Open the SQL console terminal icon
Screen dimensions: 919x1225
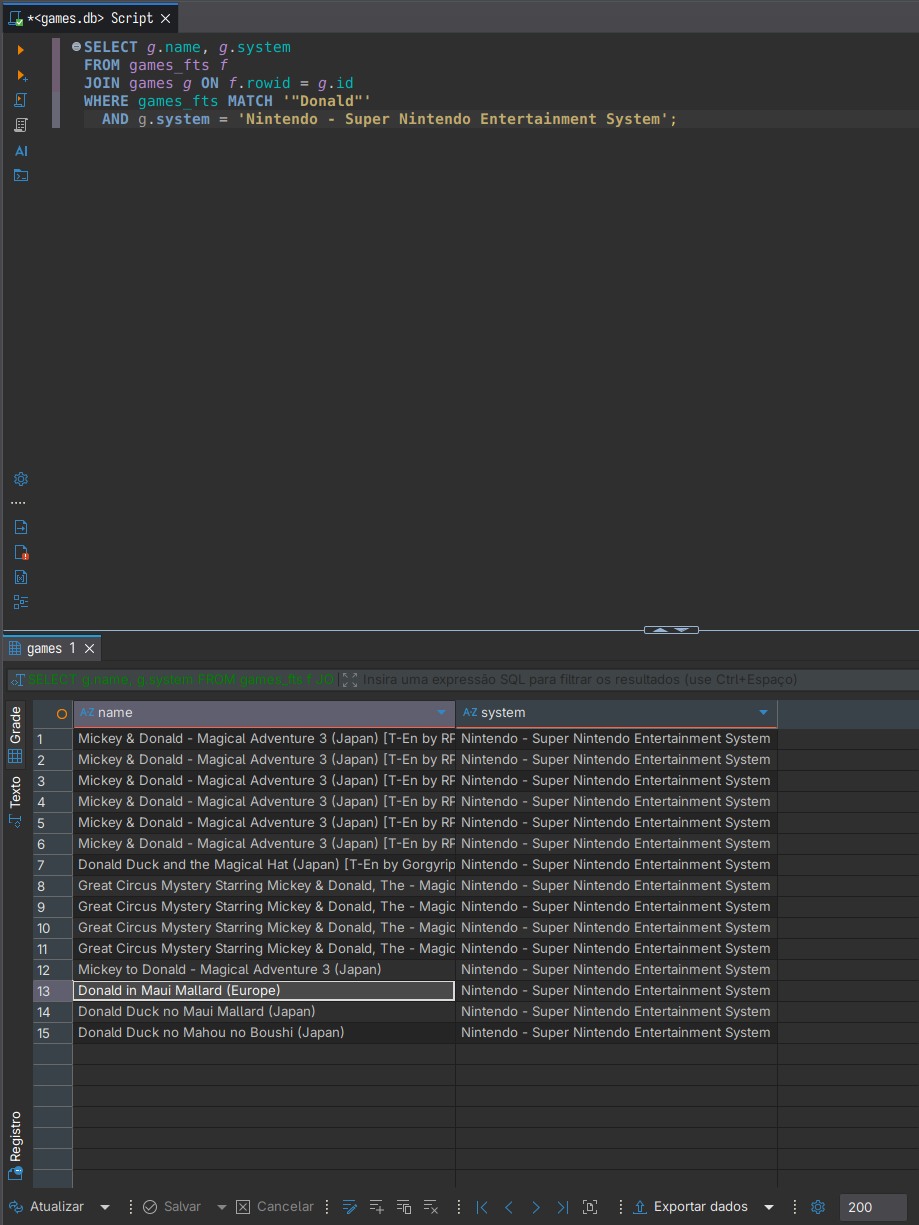[x=21, y=175]
